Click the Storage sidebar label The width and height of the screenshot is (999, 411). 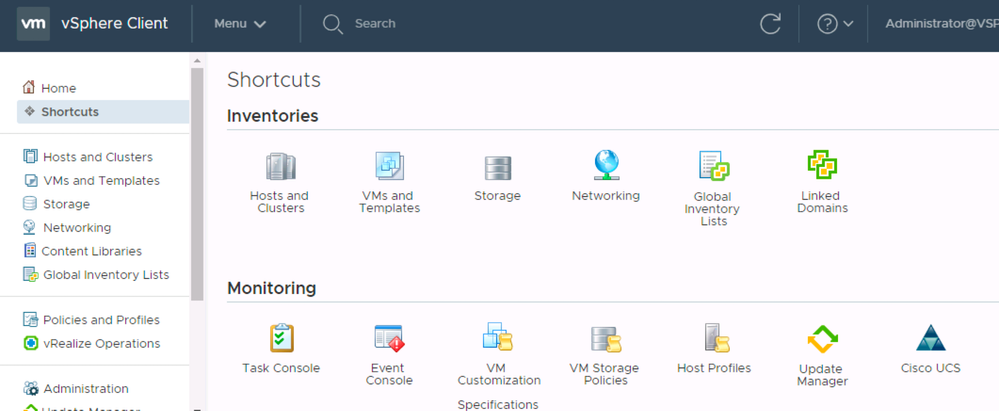coord(66,205)
